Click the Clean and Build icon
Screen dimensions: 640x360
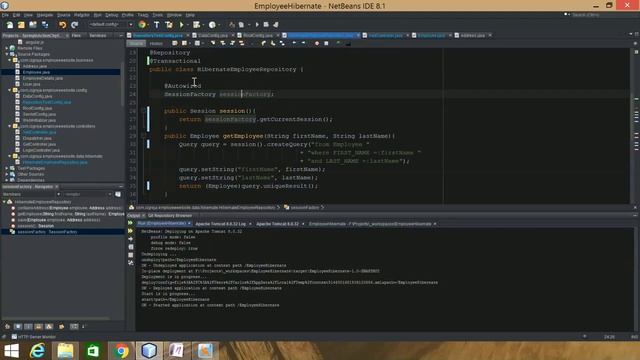pyautogui.click(x=169, y=25)
